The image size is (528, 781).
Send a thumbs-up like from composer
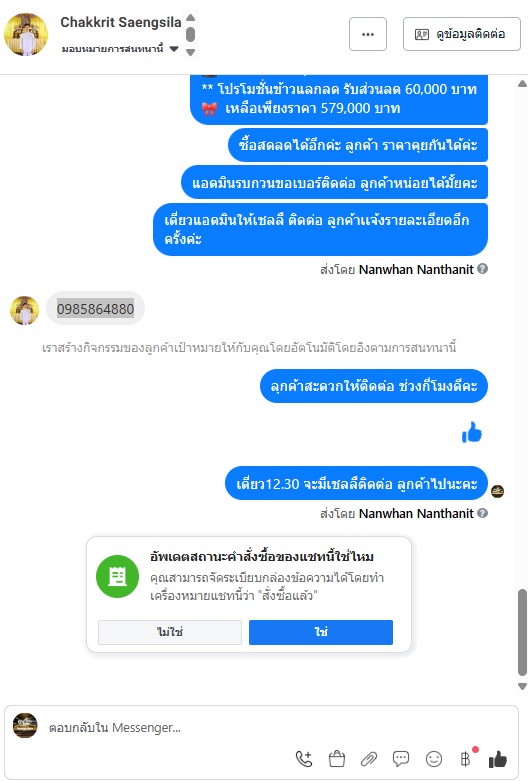click(498, 759)
